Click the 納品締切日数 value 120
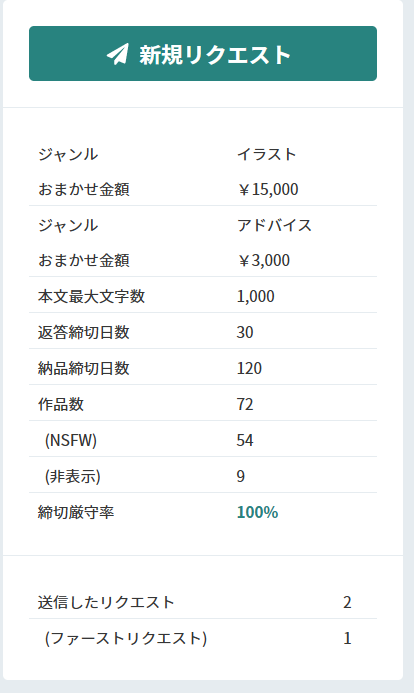Screen dimensions: 414x693 (249, 368)
